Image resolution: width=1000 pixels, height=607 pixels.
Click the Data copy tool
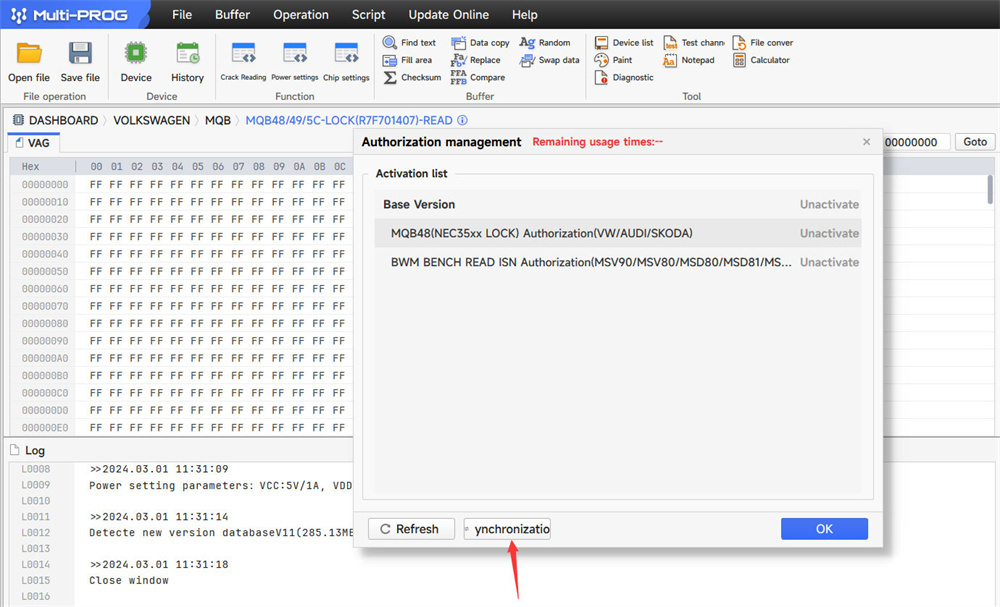tap(480, 43)
